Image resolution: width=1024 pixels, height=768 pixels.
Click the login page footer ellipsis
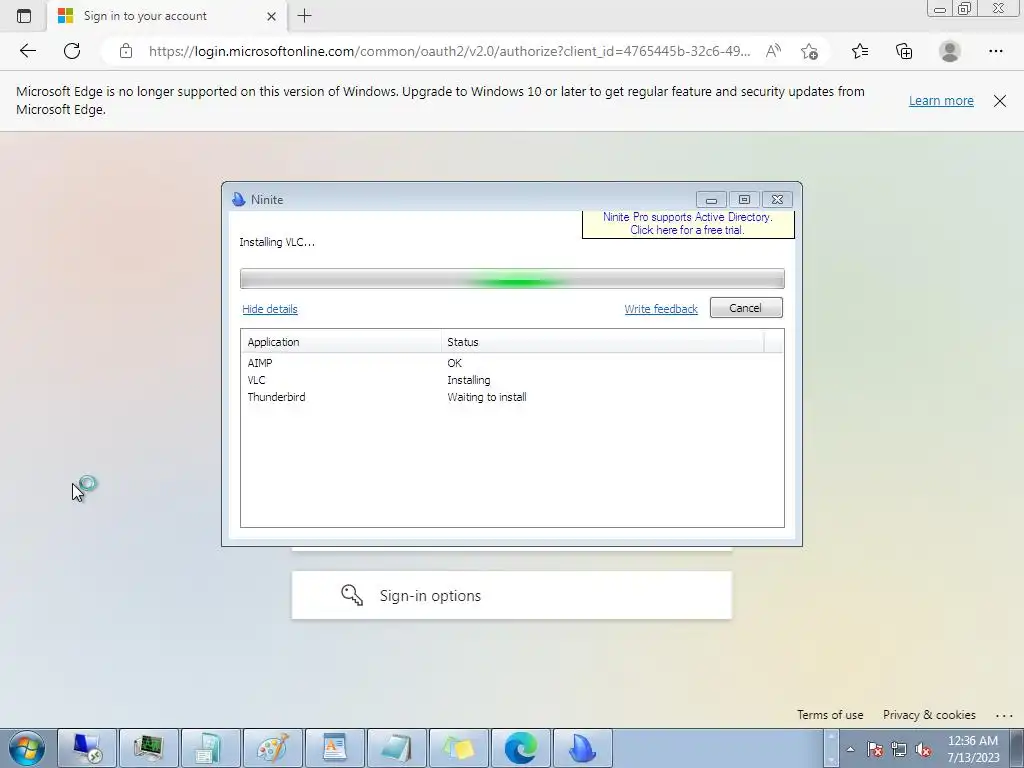[1004, 715]
